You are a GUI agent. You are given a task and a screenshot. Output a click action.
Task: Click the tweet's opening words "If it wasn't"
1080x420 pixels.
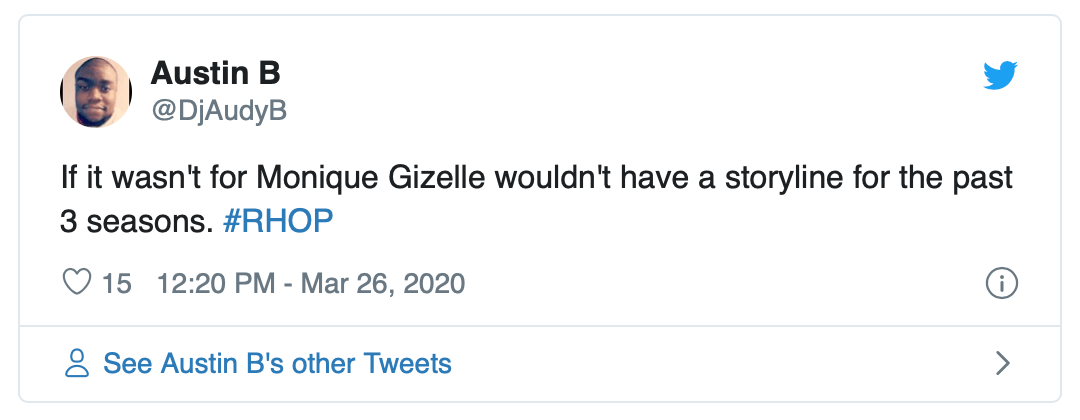tap(125, 180)
